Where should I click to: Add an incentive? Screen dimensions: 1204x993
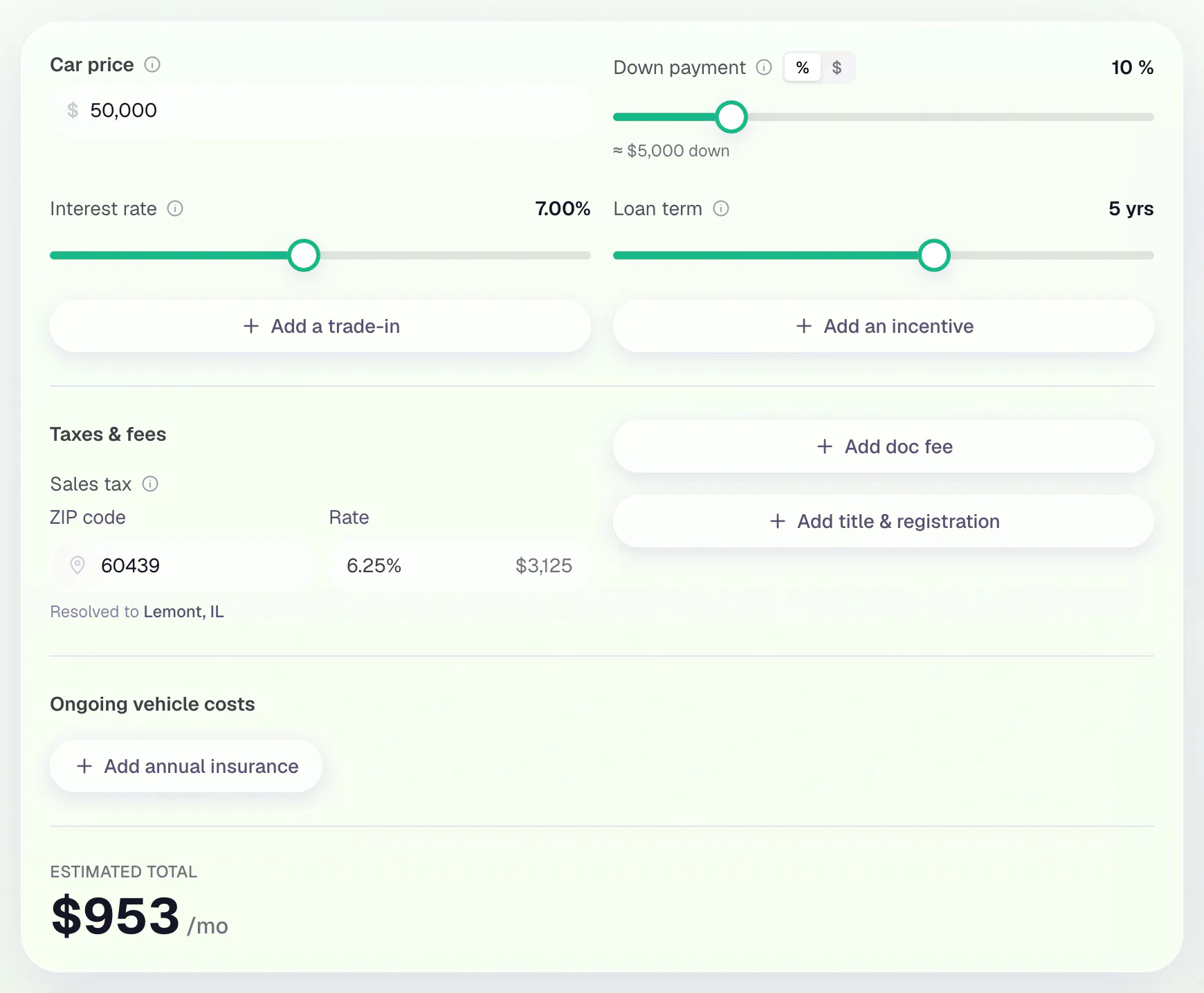point(884,326)
